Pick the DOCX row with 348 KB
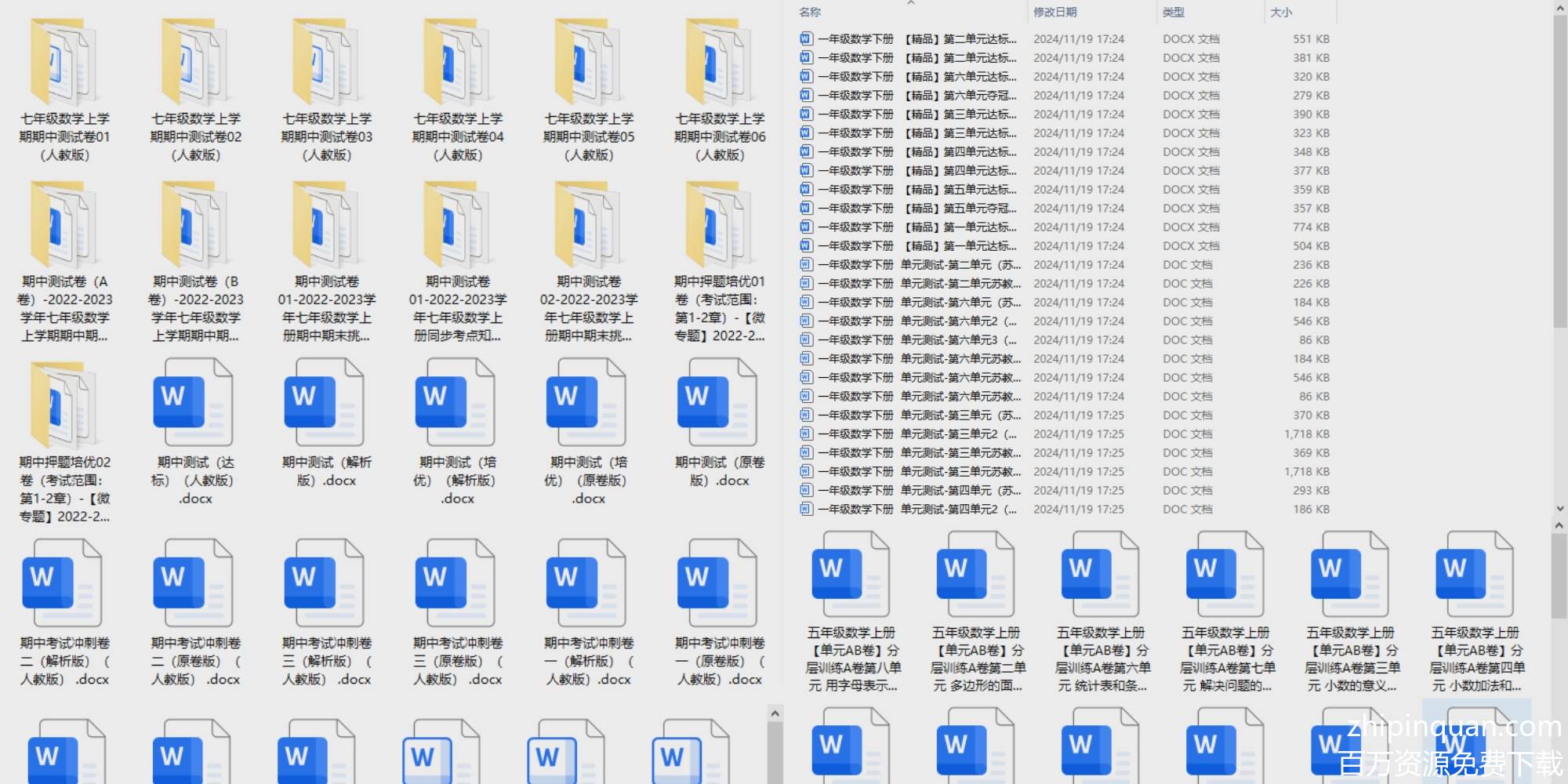Screen dimensions: 1568x784 [x=1065, y=152]
